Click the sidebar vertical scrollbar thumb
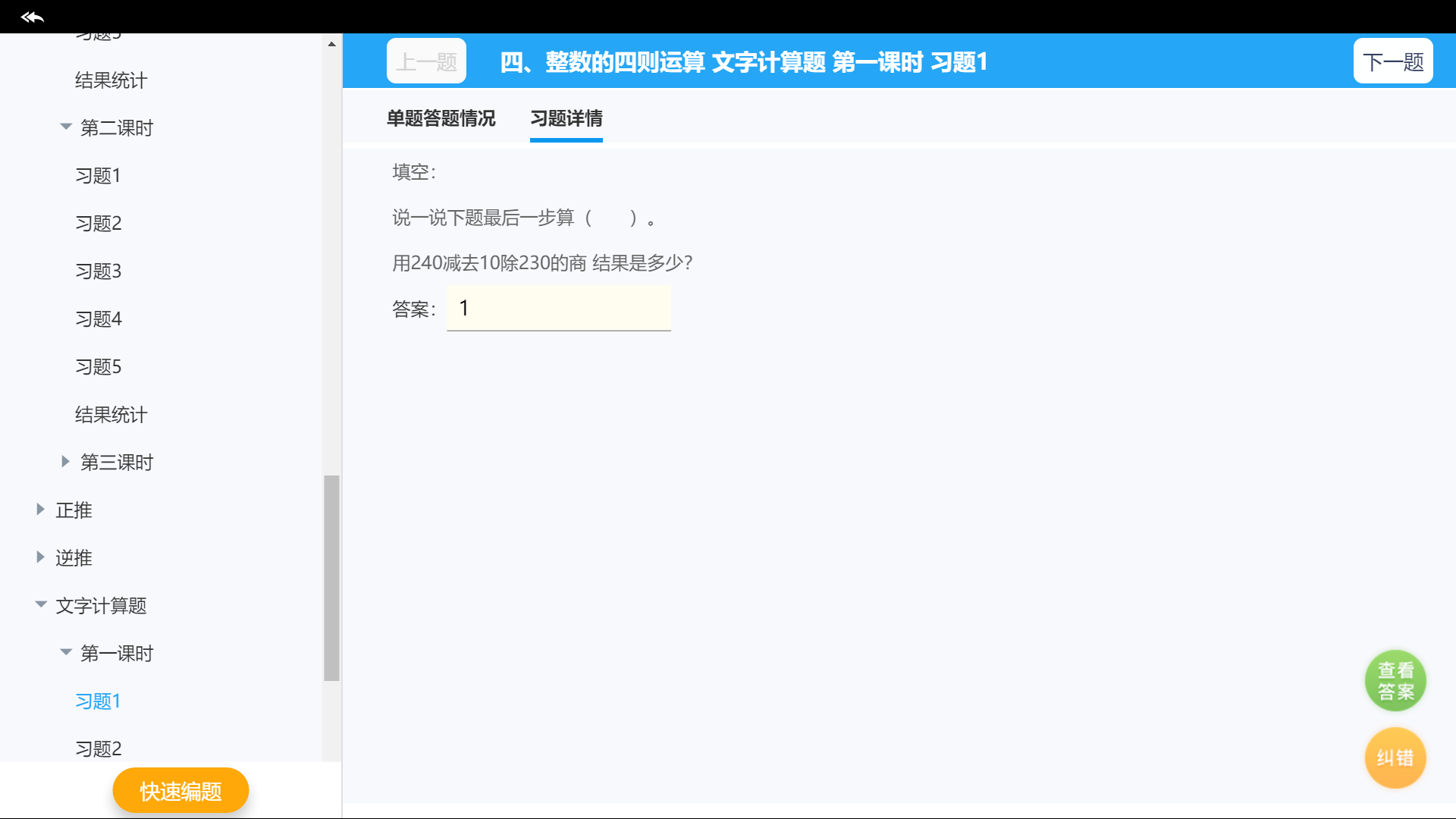This screenshot has width=1456, height=819. tap(331, 576)
